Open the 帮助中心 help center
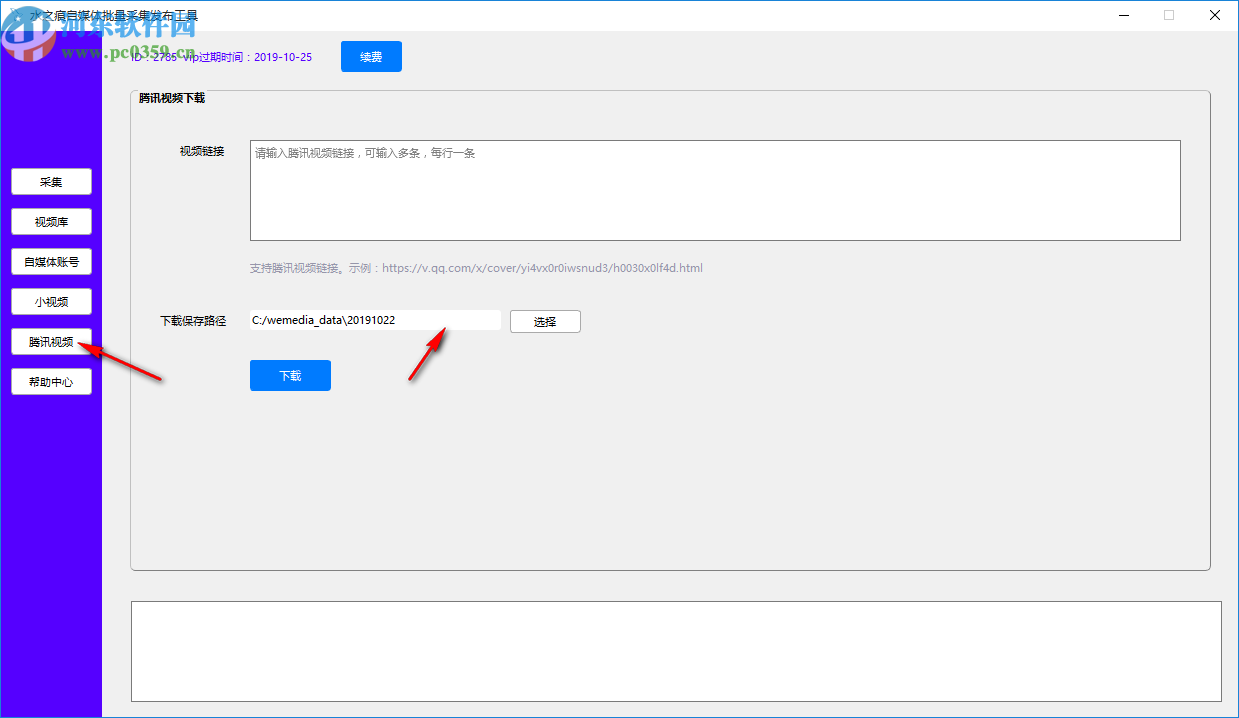This screenshot has height=718, width=1239. (x=51, y=382)
